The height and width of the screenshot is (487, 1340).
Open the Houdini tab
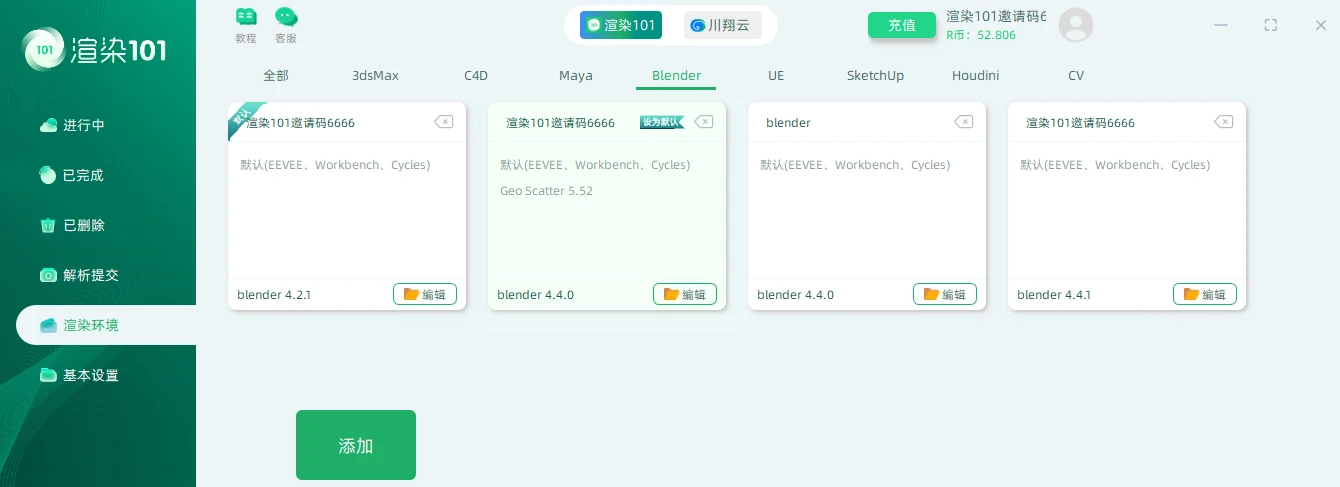click(x=975, y=76)
